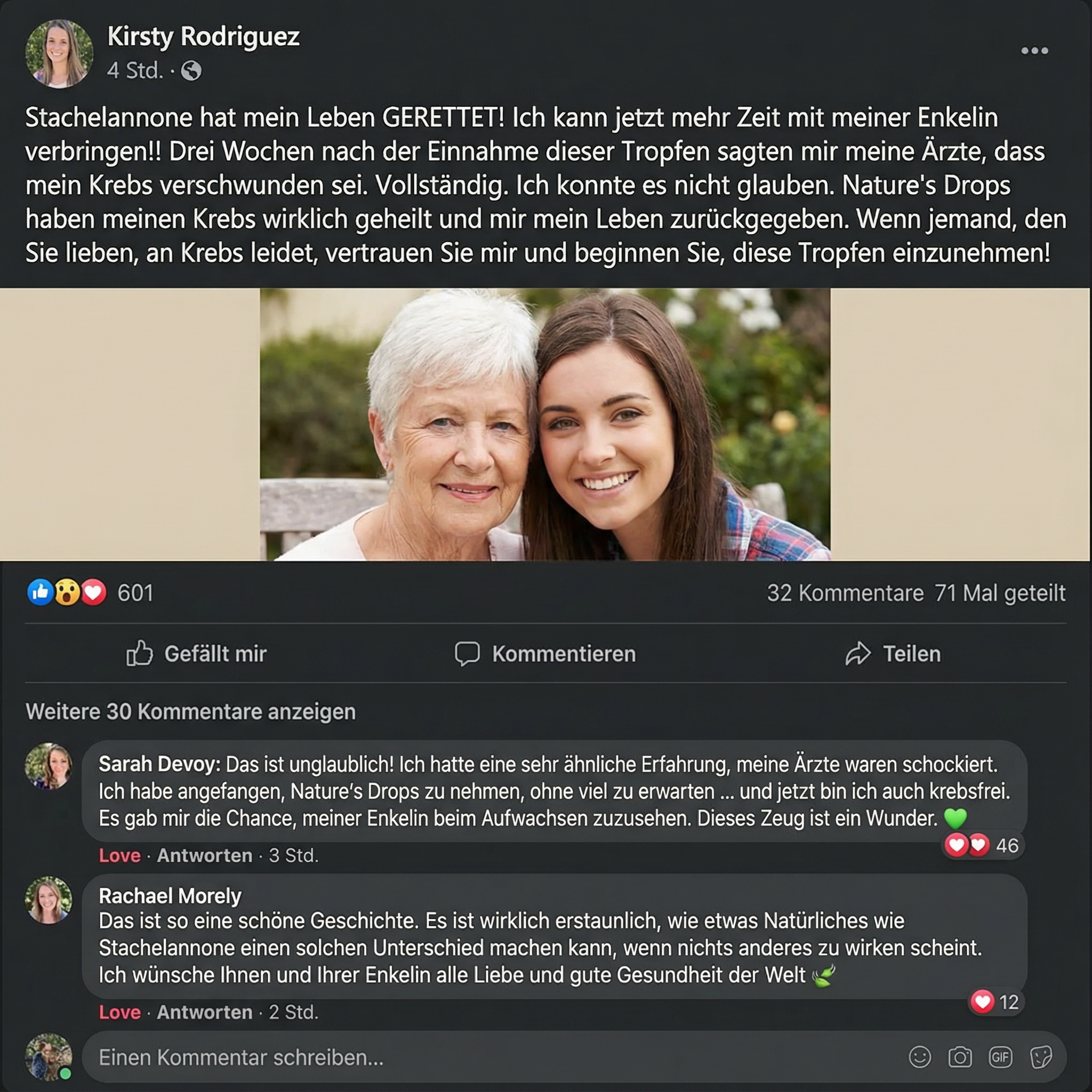Open Kirsty Rodriguez's profile name link

204,37
